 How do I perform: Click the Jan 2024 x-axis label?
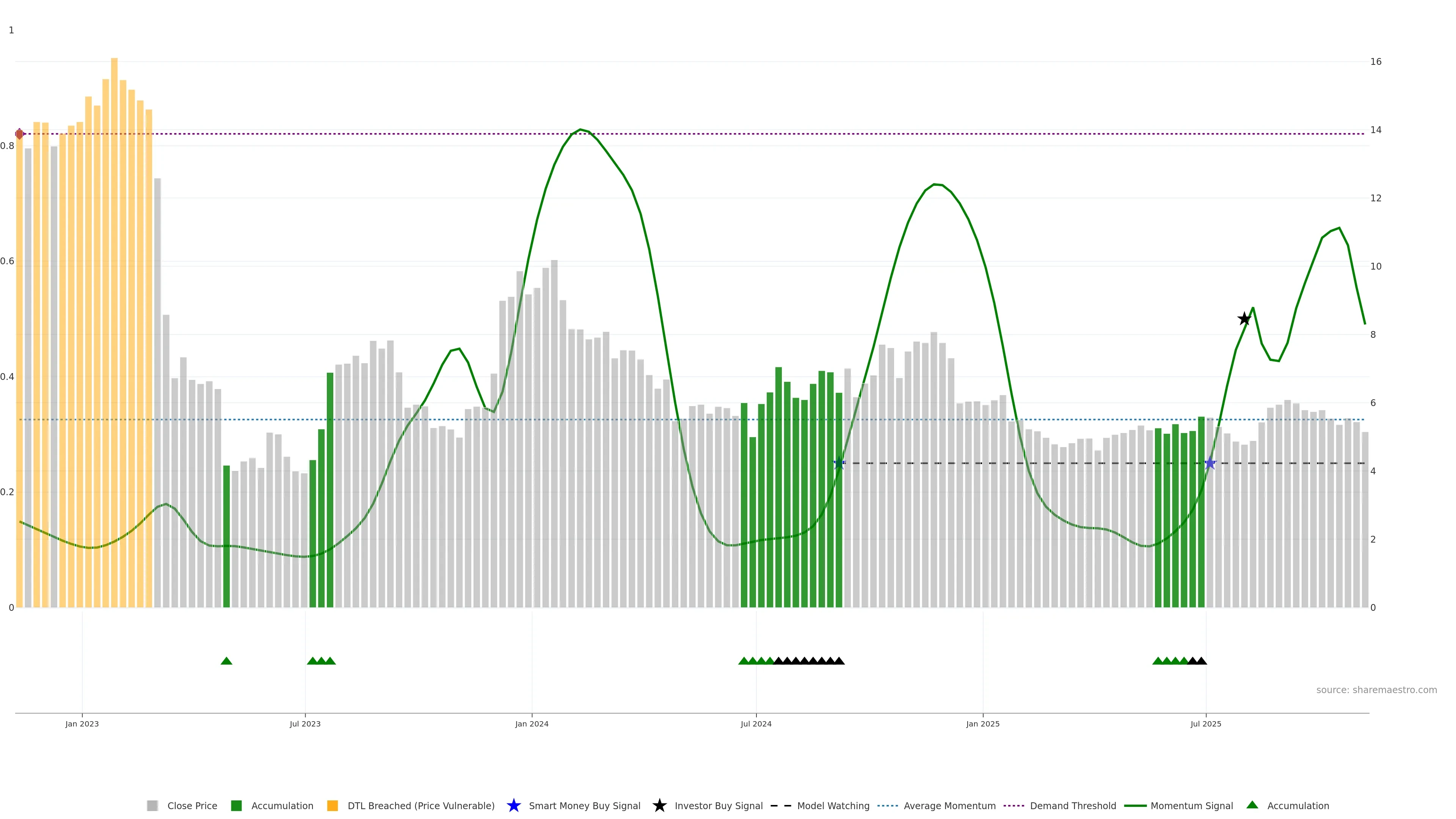(531, 723)
